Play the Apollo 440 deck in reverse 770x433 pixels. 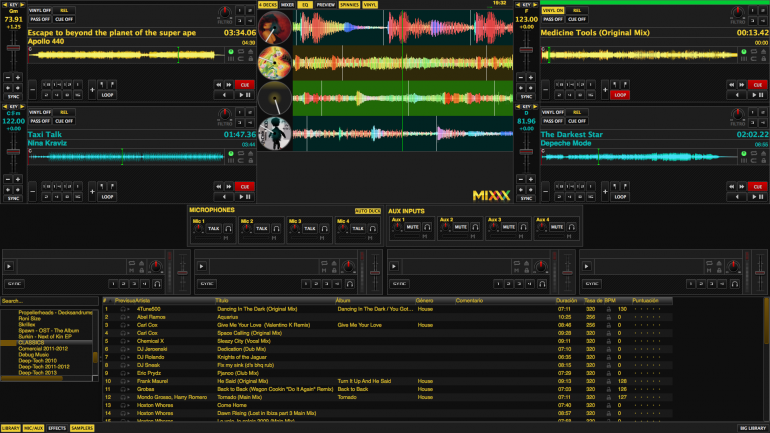click(x=224, y=95)
